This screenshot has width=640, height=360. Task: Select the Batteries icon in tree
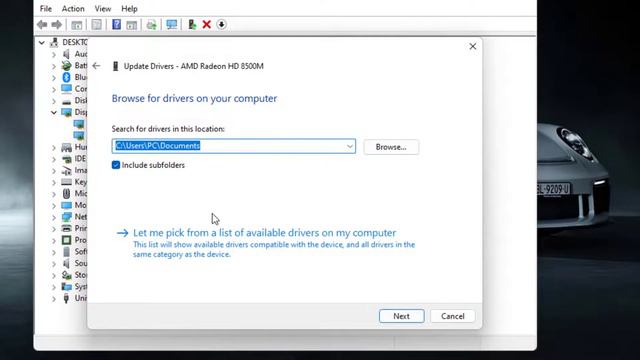[x=66, y=65]
